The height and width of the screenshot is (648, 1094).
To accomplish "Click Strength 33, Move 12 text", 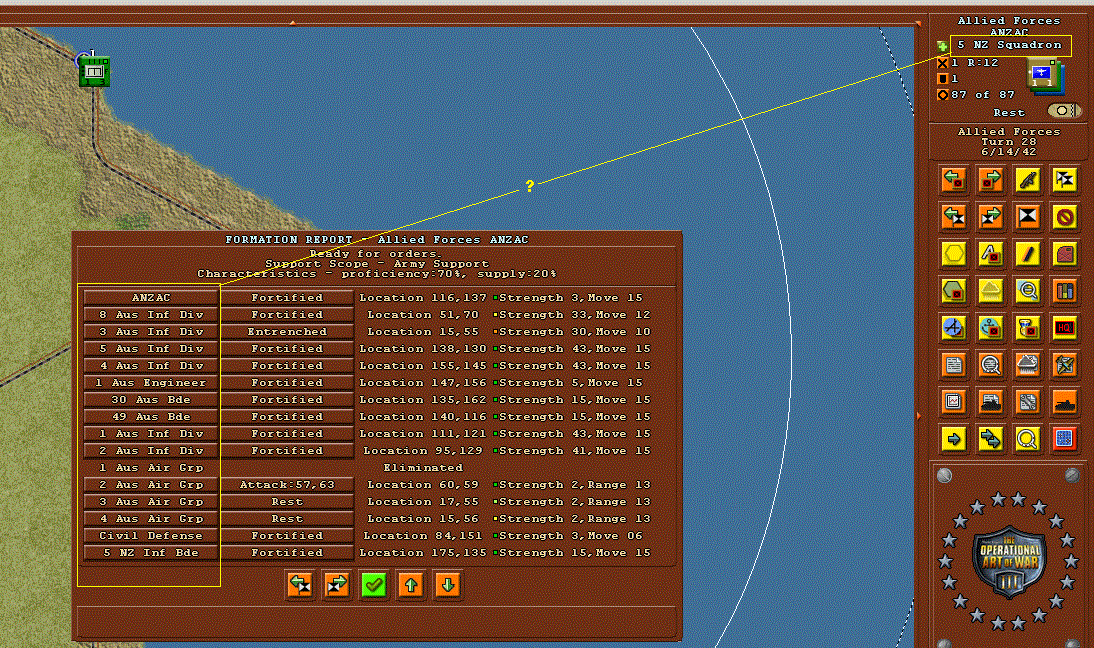I will (x=574, y=315).
